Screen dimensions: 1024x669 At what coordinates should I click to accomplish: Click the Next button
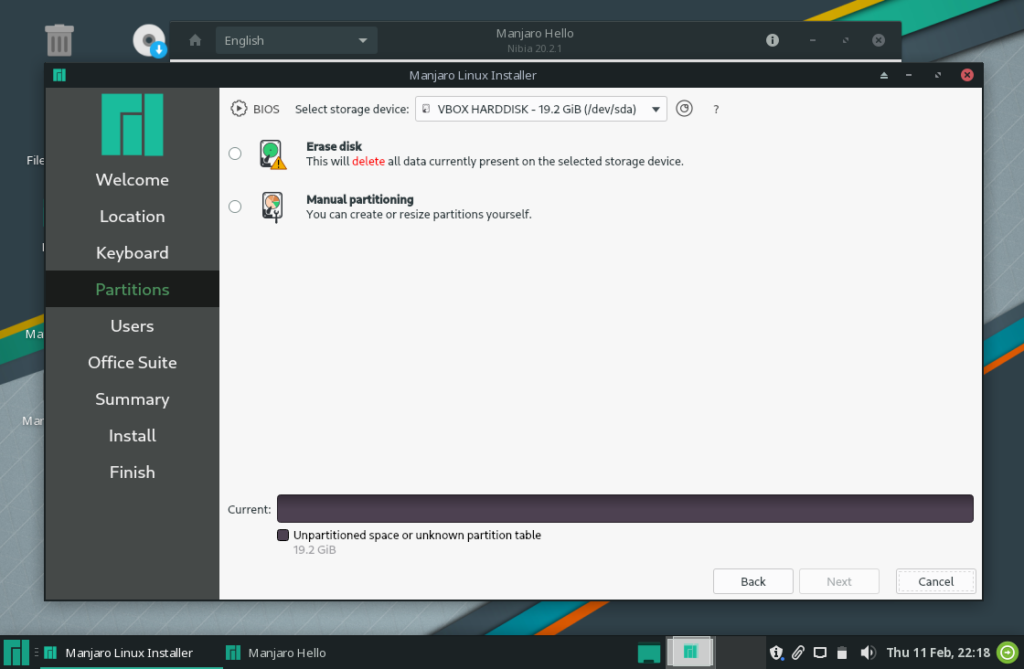point(839,581)
